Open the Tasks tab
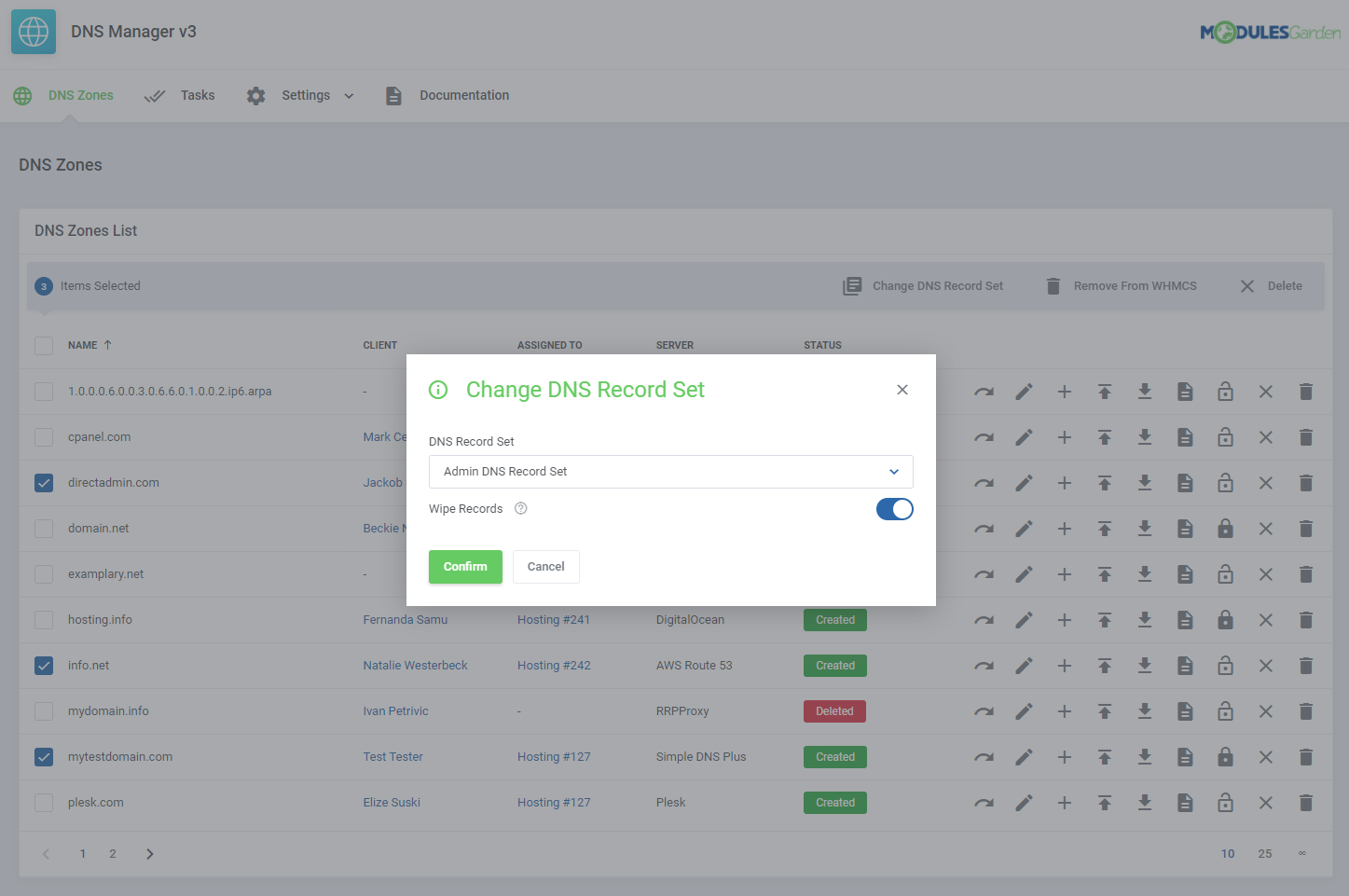The image size is (1349, 896). 179,95
